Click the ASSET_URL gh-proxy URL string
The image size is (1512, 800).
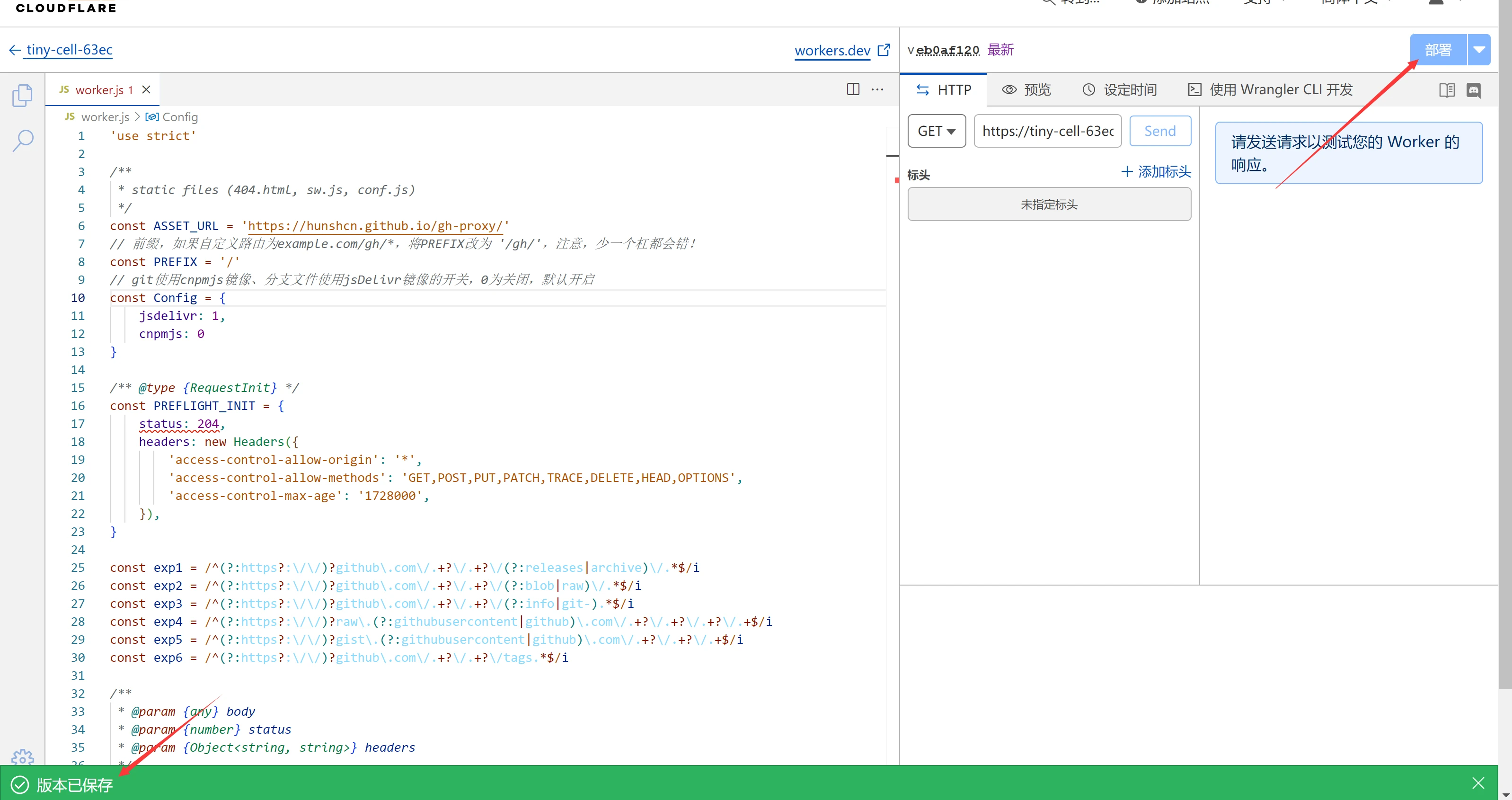[376, 226]
